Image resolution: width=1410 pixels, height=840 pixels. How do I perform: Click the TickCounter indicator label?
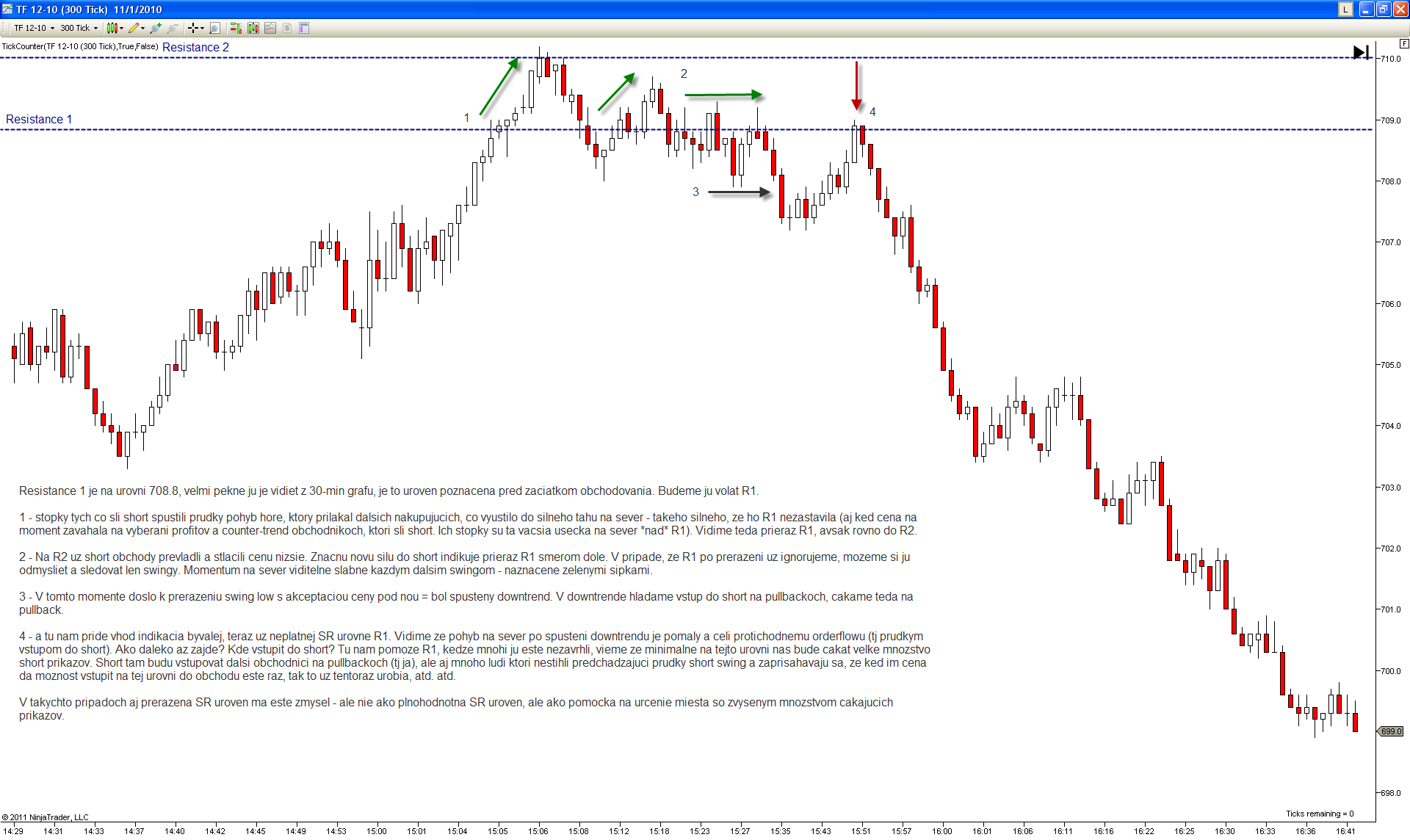pos(79,46)
